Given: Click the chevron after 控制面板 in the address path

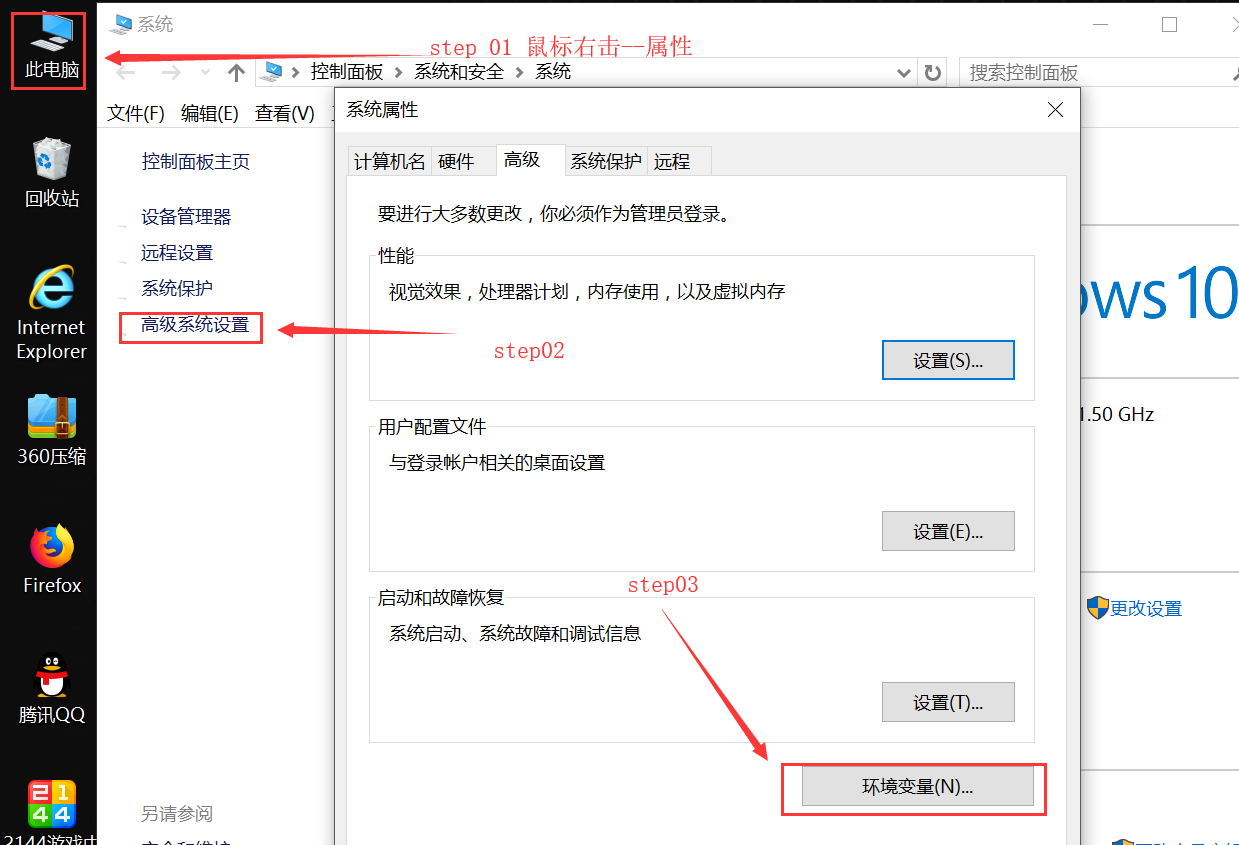Looking at the screenshot, I should pos(398,72).
